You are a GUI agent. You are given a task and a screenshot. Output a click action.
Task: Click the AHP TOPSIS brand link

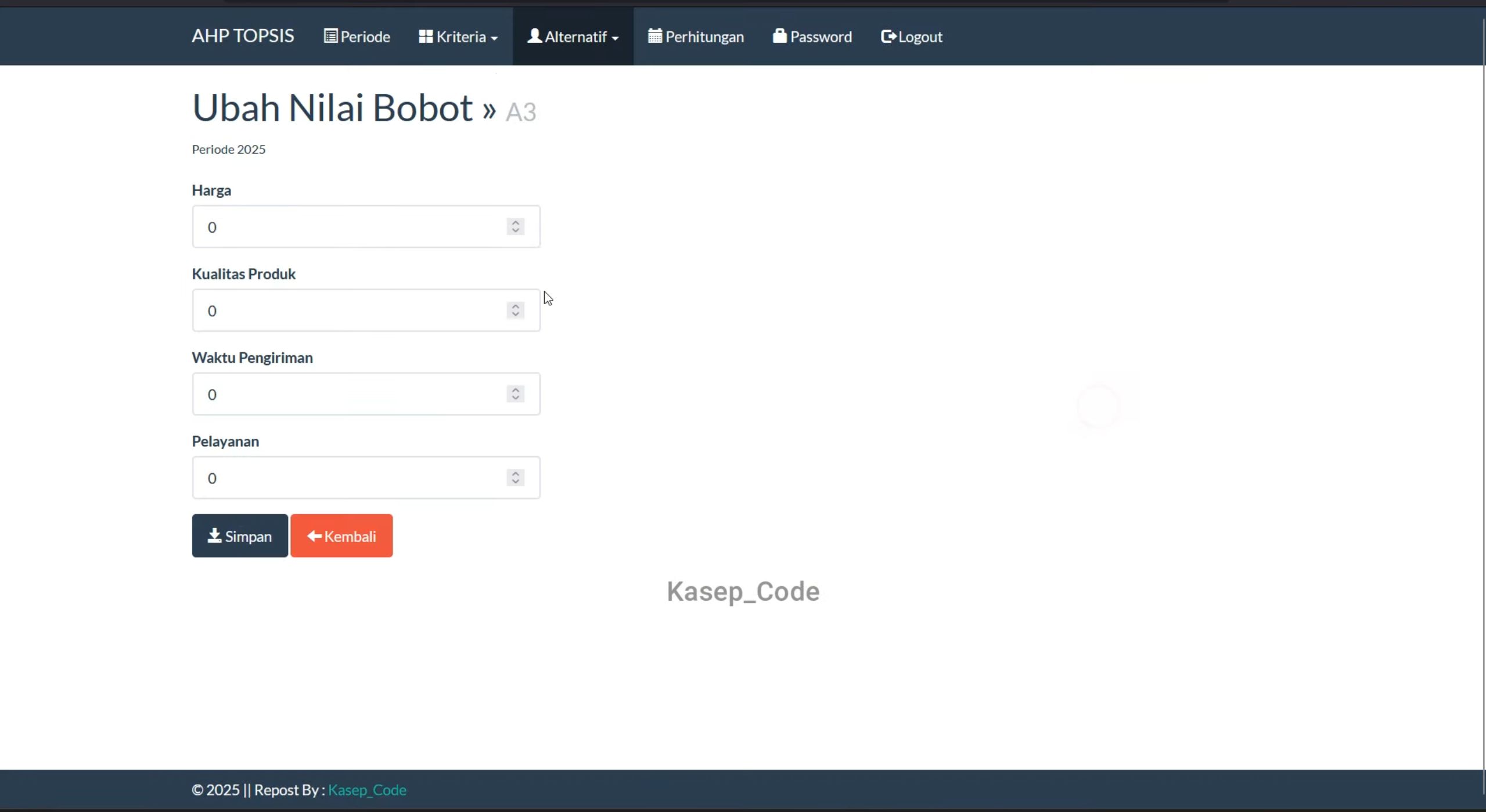tap(243, 36)
